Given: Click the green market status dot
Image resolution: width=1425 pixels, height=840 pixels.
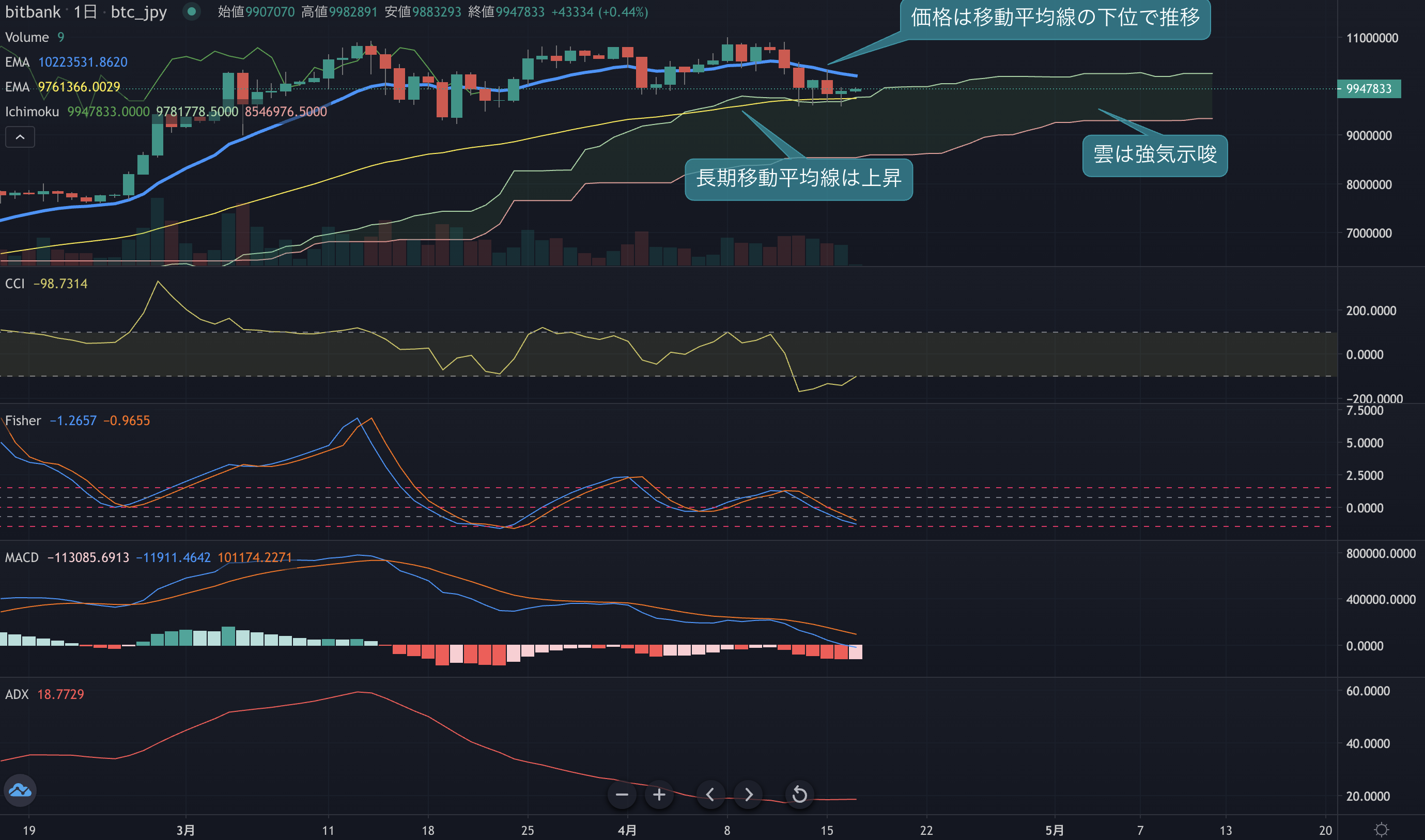Looking at the screenshot, I should click(192, 11).
